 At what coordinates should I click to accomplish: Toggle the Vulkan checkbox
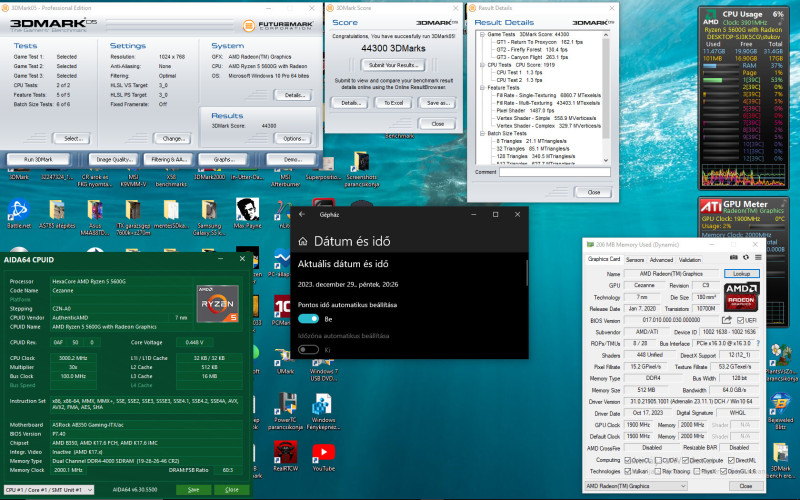pos(628,471)
